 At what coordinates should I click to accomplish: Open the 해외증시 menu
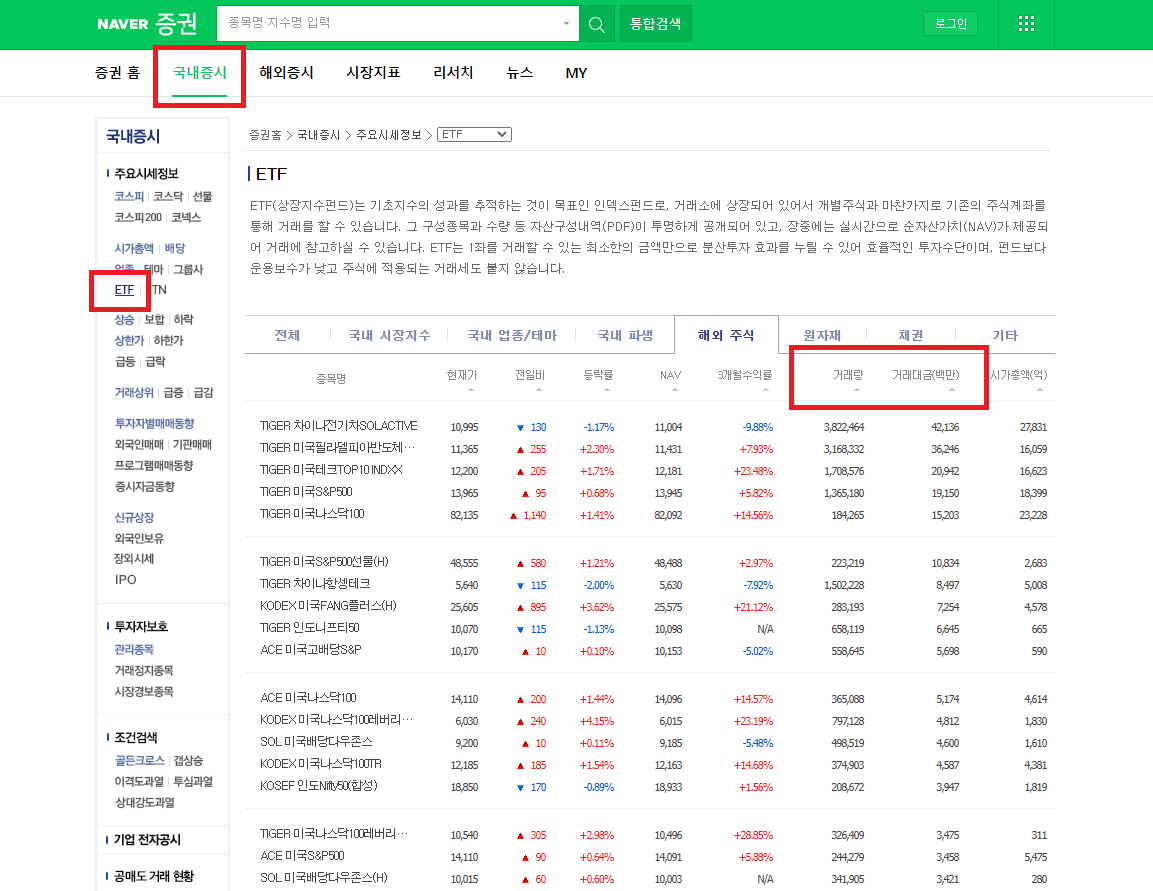[x=286, y=73]
